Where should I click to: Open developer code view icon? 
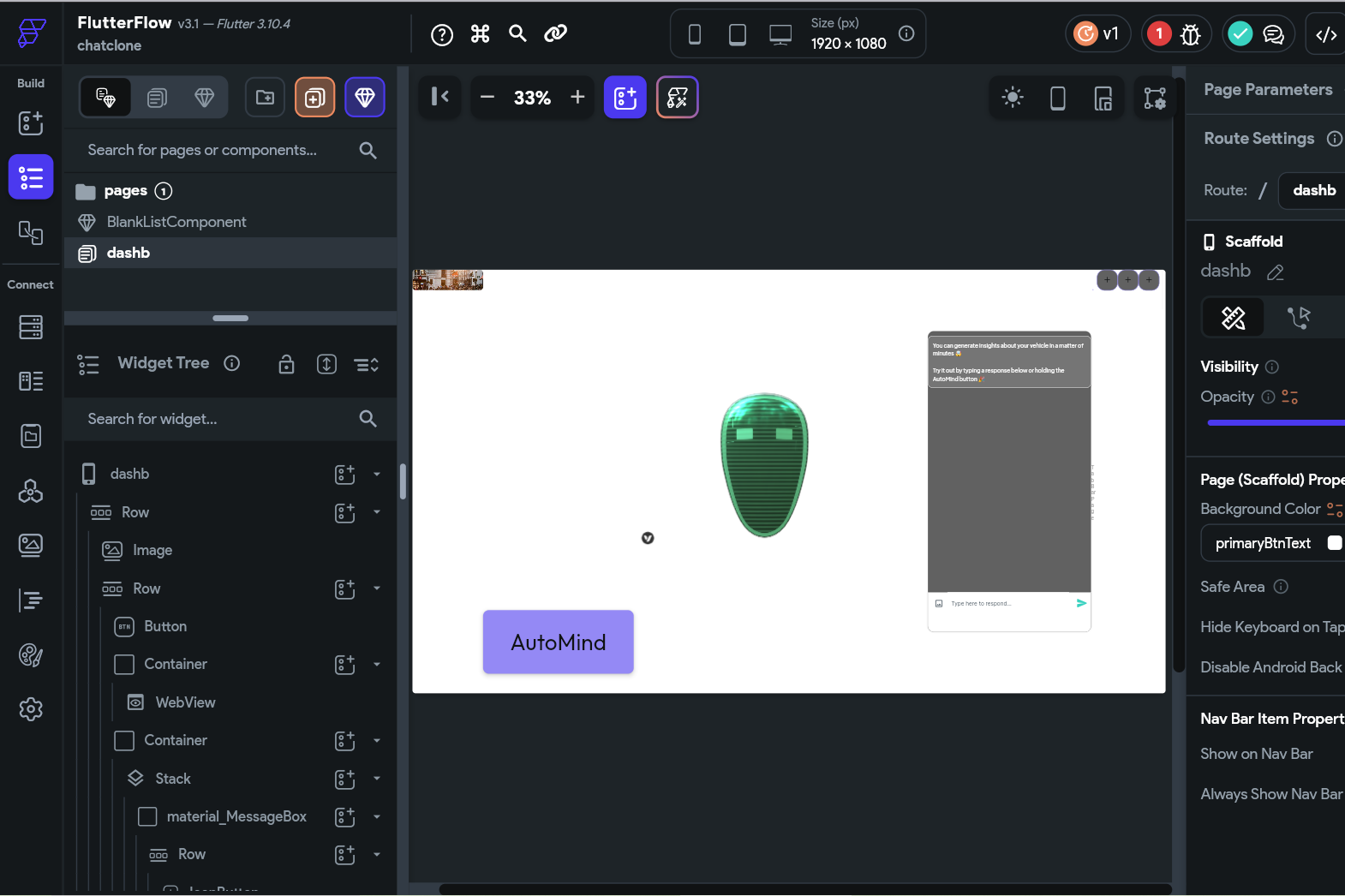(x=1326, y=34)
